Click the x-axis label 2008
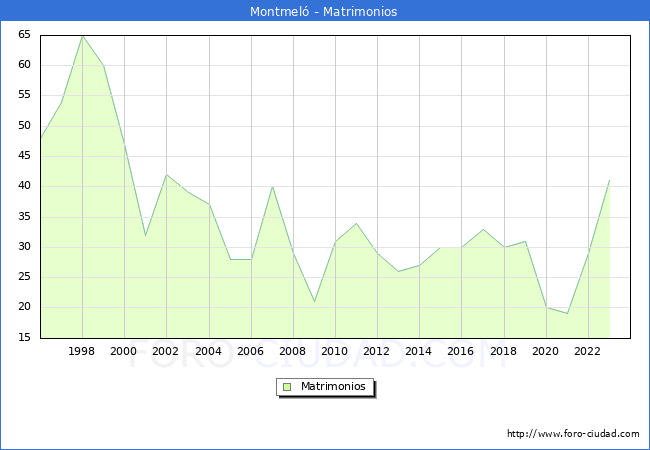Screen dimensions: 650x450 click(x=293, y=351)
